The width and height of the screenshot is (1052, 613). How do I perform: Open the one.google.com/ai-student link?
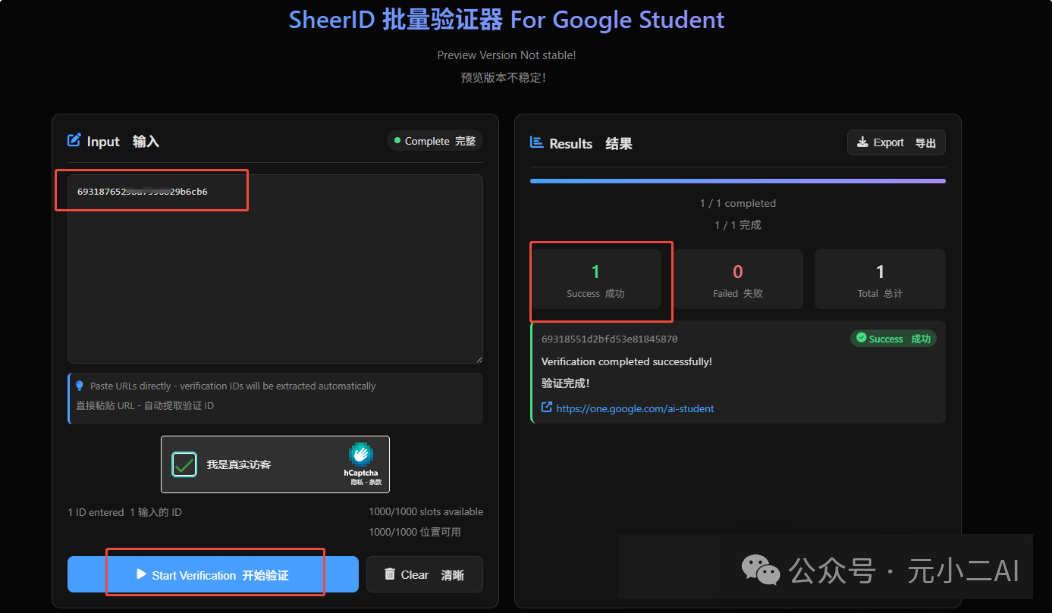point(635,408)
